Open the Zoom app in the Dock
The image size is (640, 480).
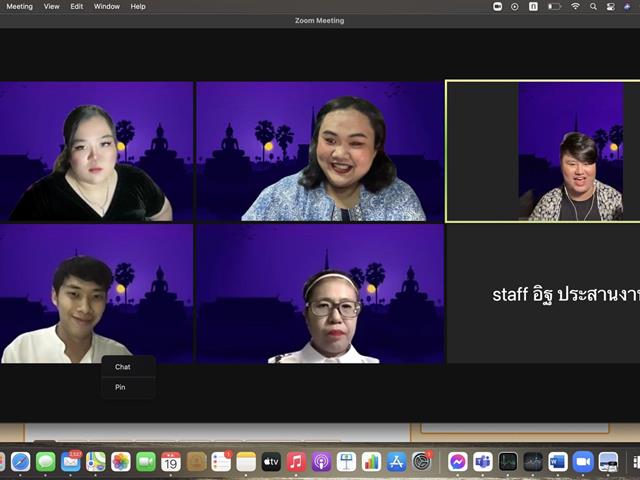(583, 462)
